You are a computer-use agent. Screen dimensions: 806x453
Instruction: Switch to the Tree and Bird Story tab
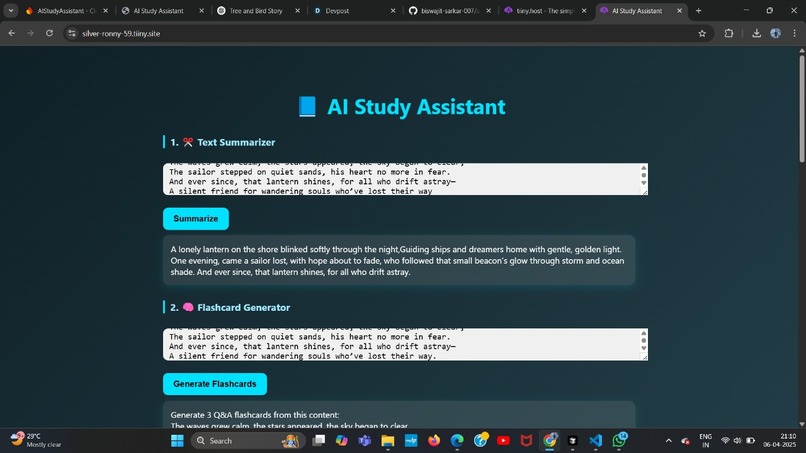255,11
